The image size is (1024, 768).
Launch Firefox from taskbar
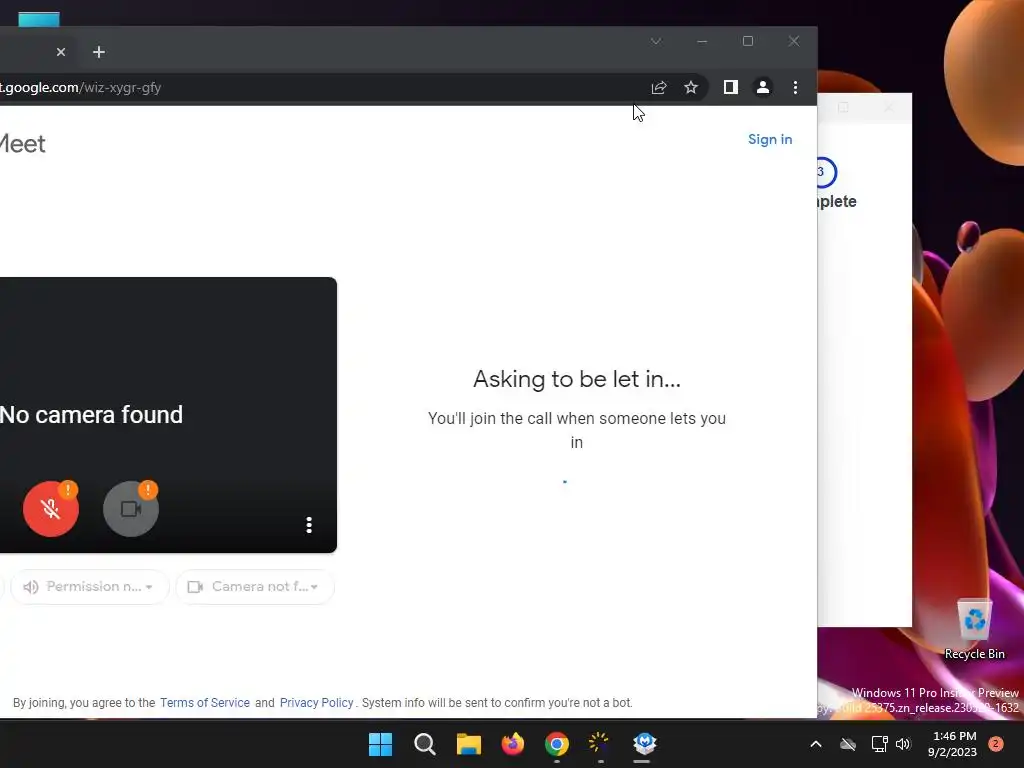point(513,744)
